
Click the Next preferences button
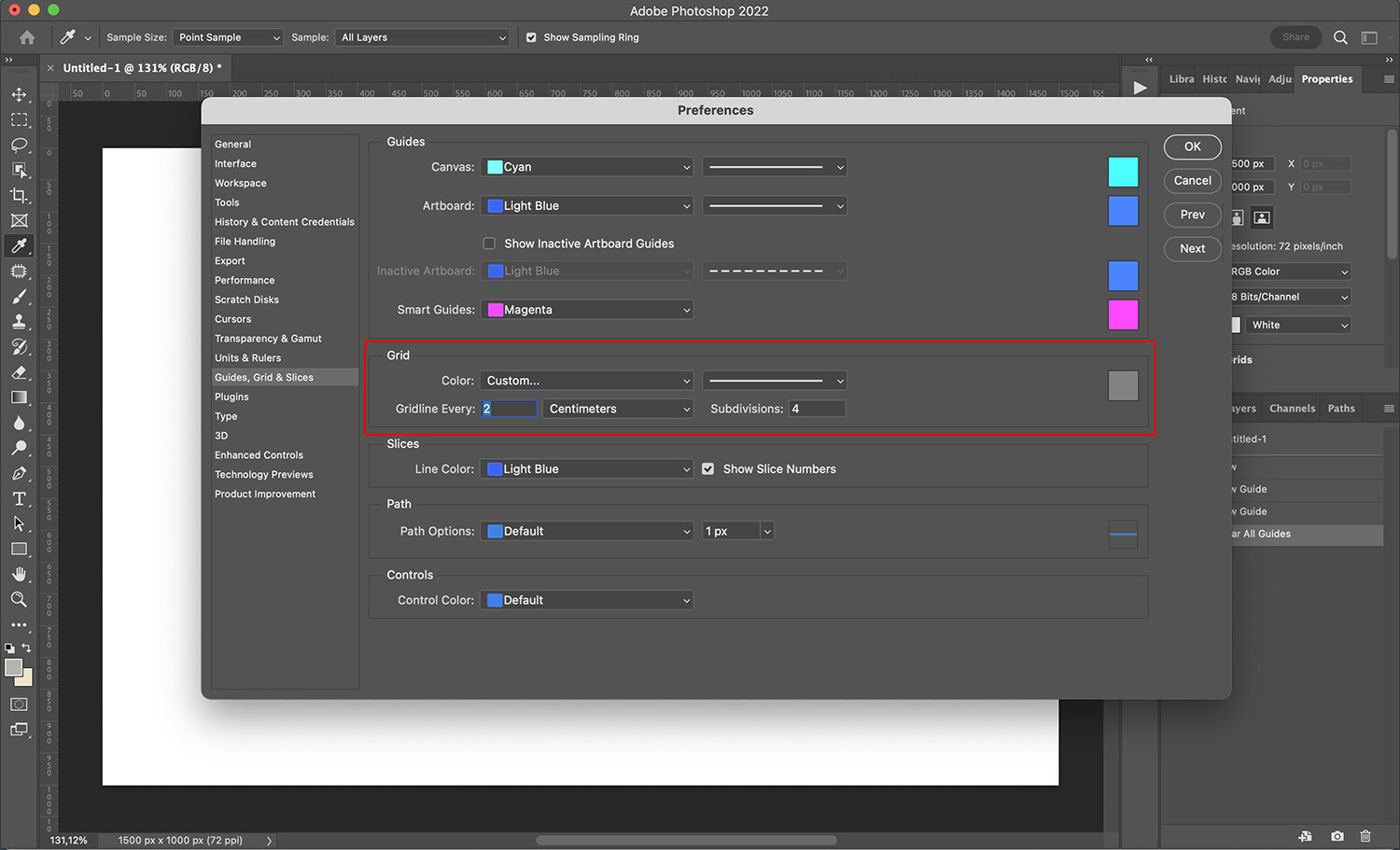tap(1192, 248)
